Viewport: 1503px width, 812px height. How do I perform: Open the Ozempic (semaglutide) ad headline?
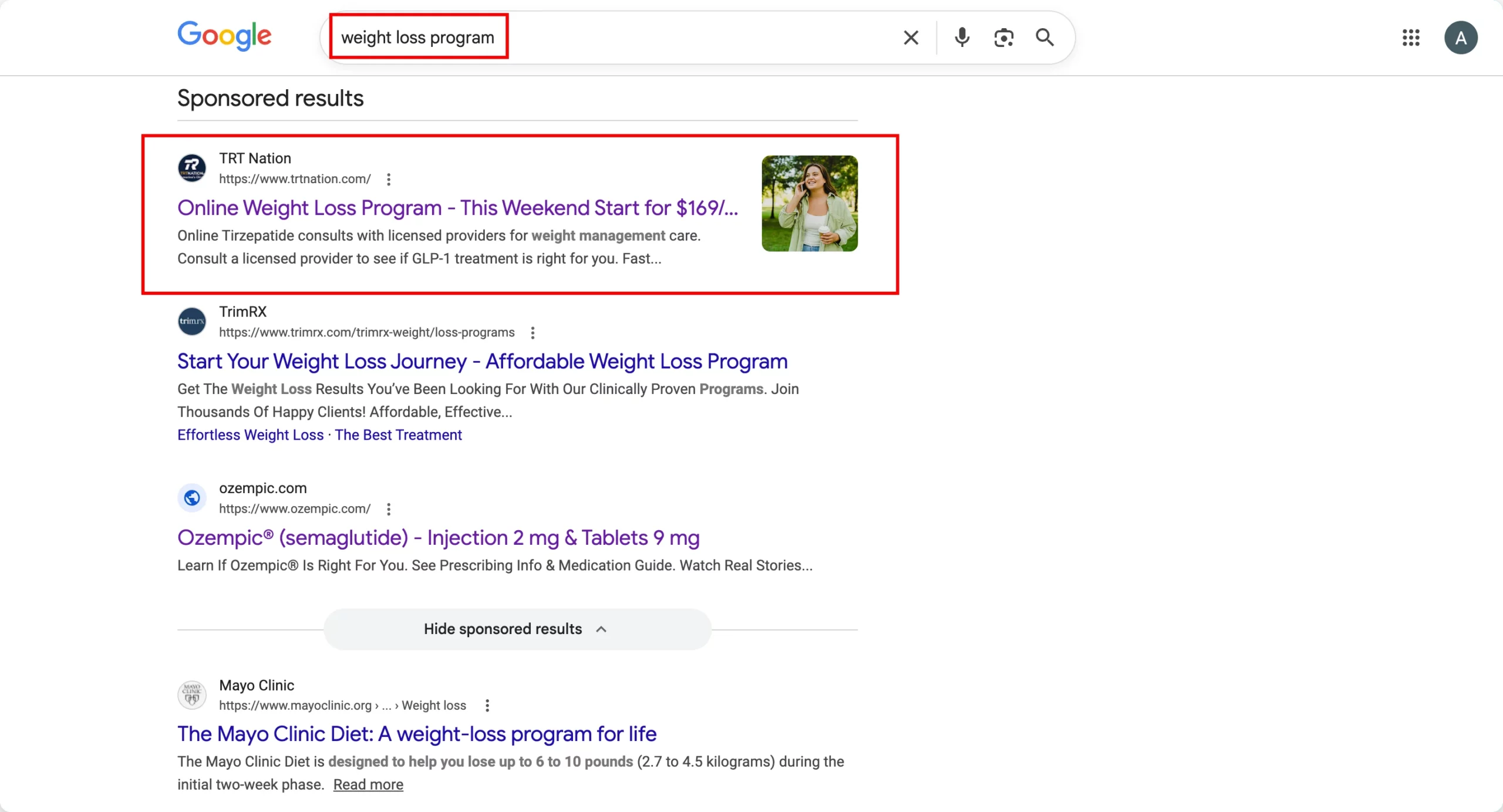click(x=438, y=538)
